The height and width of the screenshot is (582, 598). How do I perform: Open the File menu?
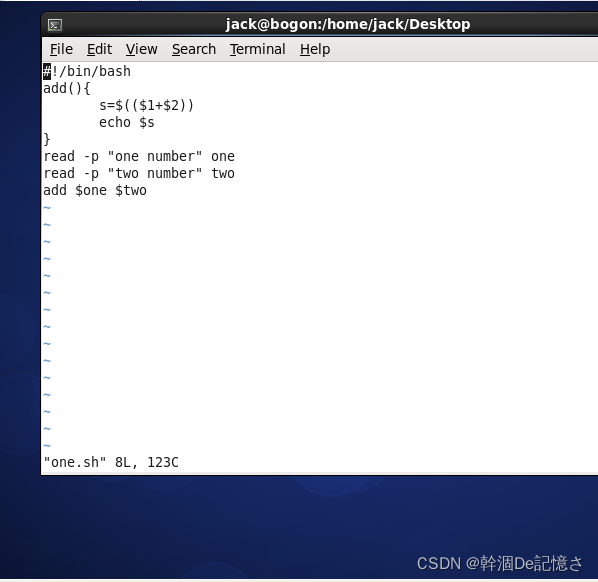coord(61,49)
